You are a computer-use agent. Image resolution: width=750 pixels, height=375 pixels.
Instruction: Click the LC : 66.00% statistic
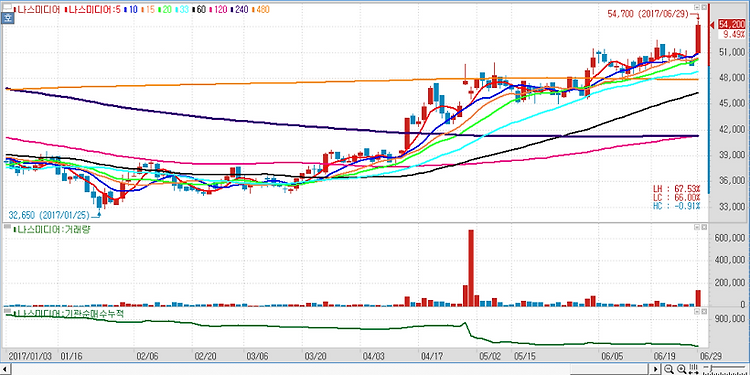tap(677, 197)
